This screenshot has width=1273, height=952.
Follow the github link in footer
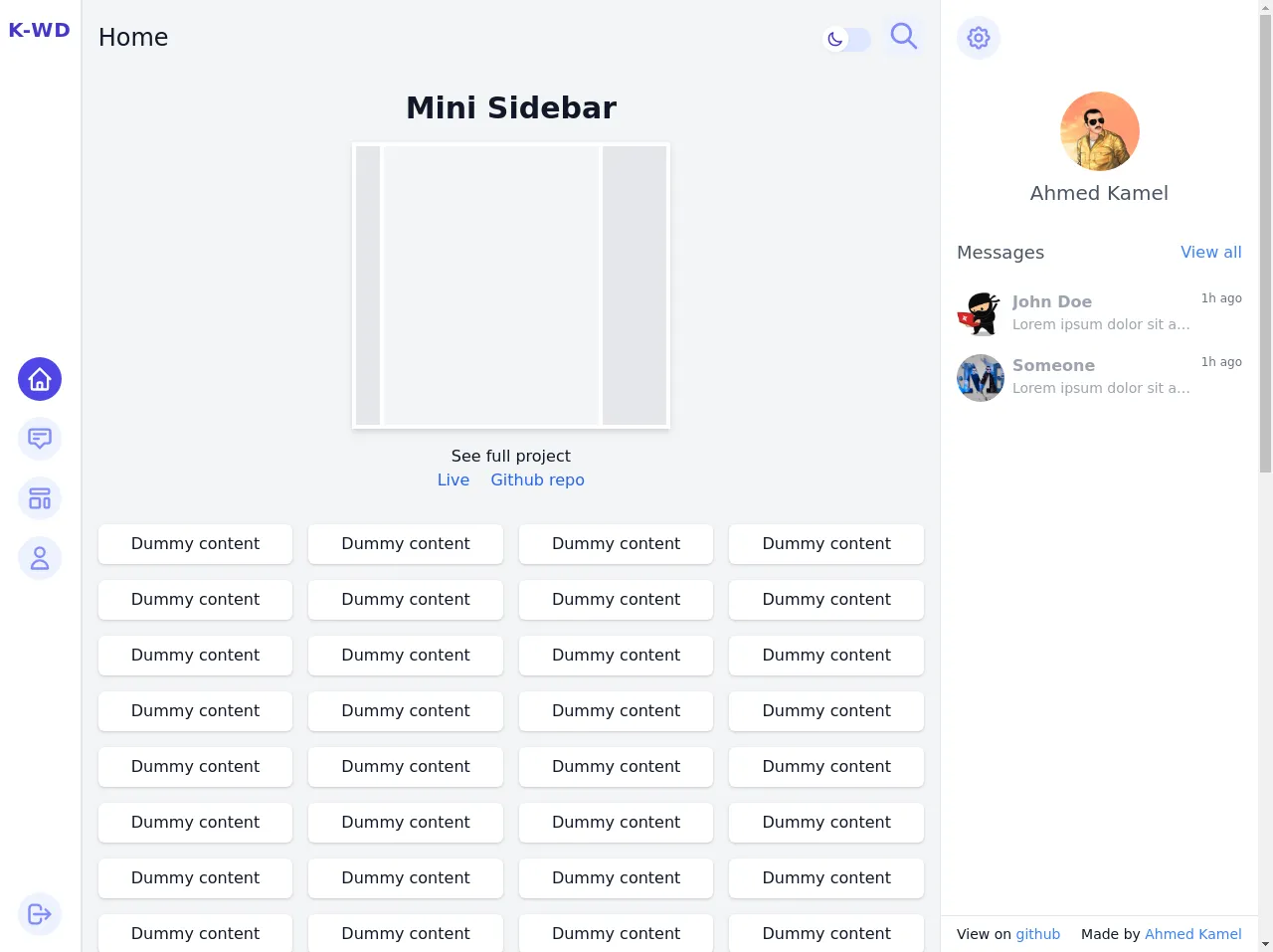tap(1037, 934)
